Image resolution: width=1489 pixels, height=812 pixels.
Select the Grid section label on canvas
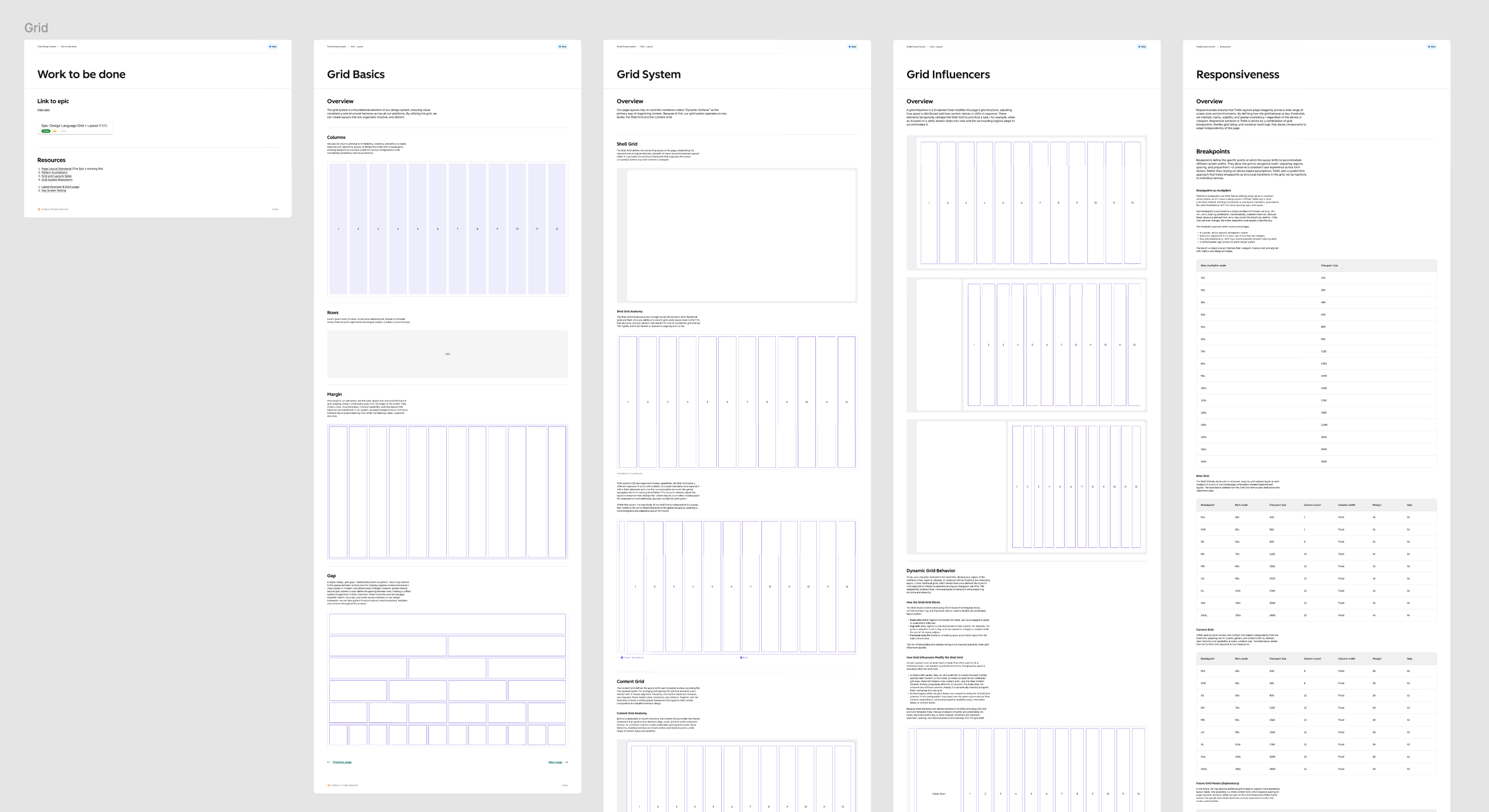[36, 28]
